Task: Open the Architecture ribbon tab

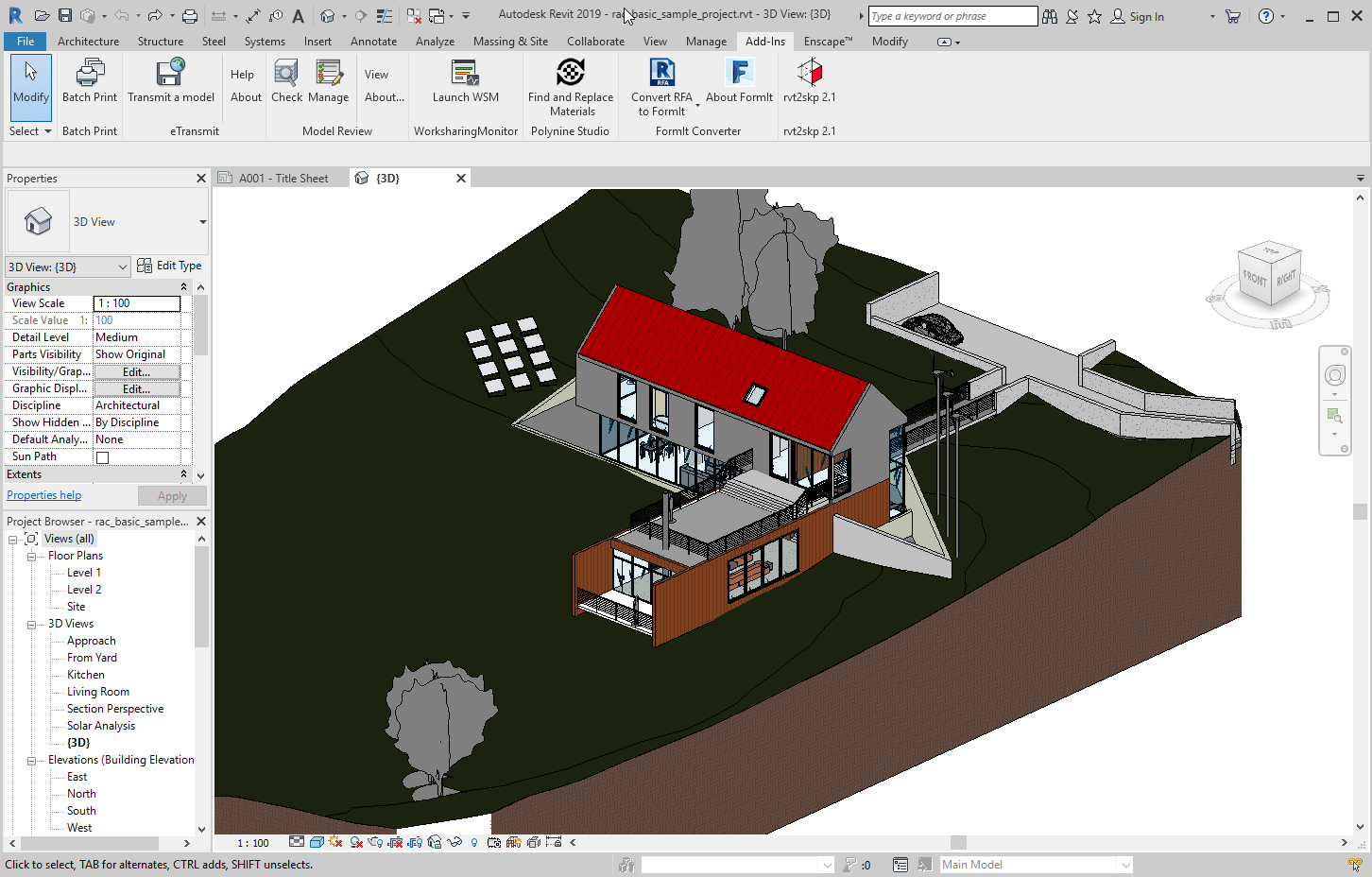Action: tap(88, 42)
